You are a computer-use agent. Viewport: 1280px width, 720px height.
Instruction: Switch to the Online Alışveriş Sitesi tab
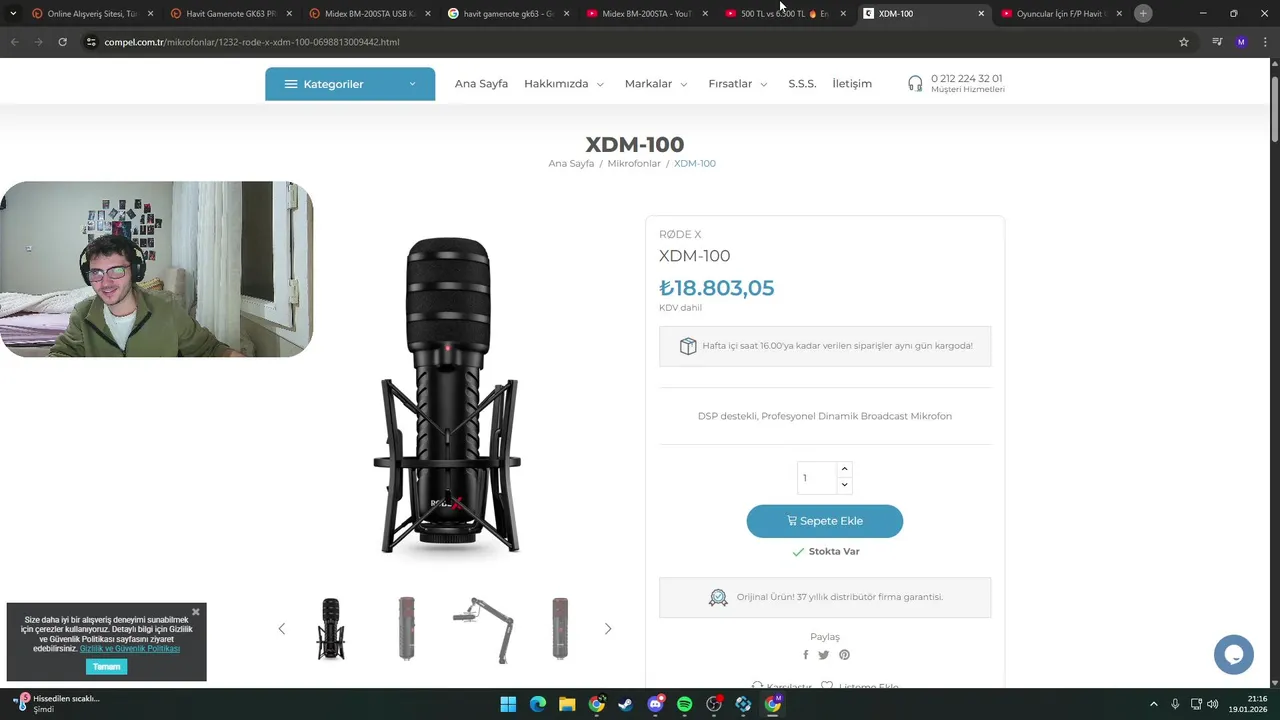[90, 14]
